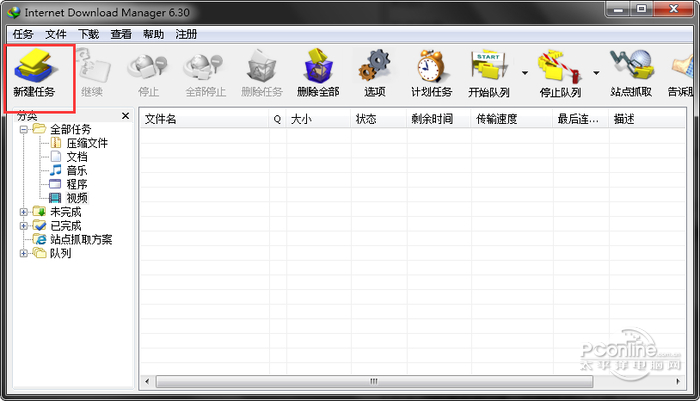Select 站点抓取方案 item
Viewport: 700px width, 401px height.
(x=81, y=239)
